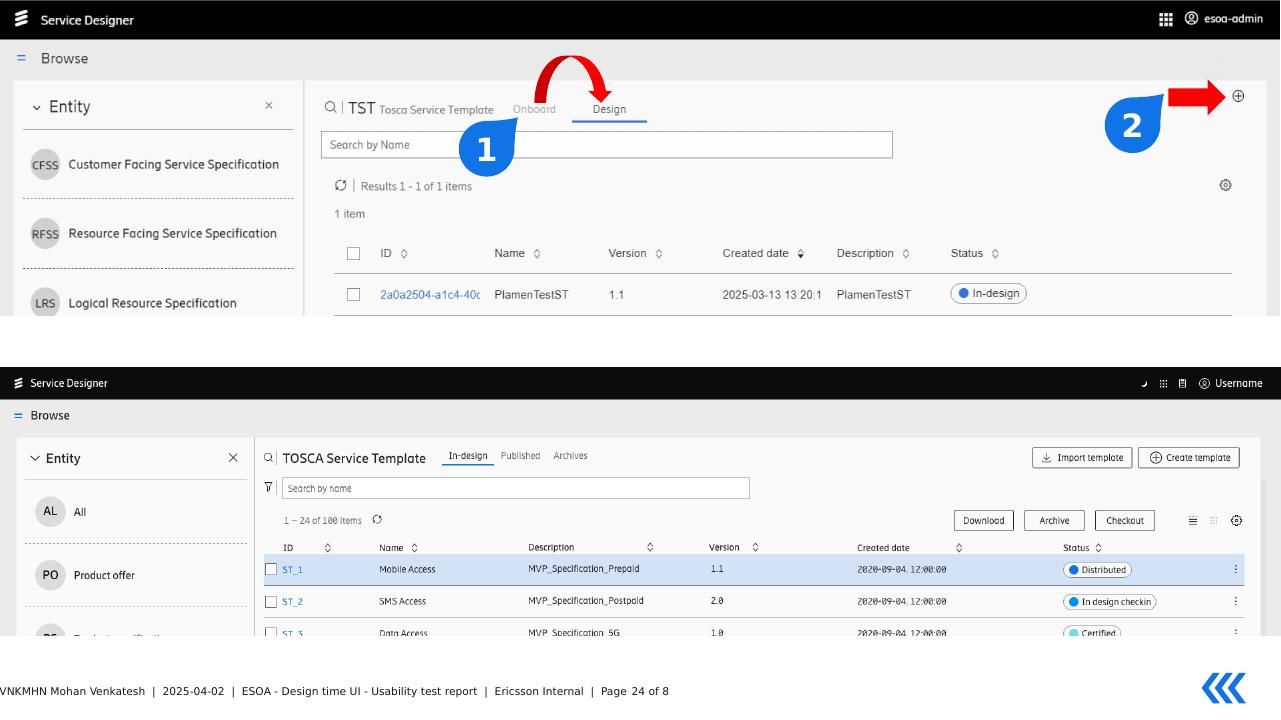Click the Ericsson logo in the Username screen
Screen dimensions: 1281x720
click(x=20, y=383)
